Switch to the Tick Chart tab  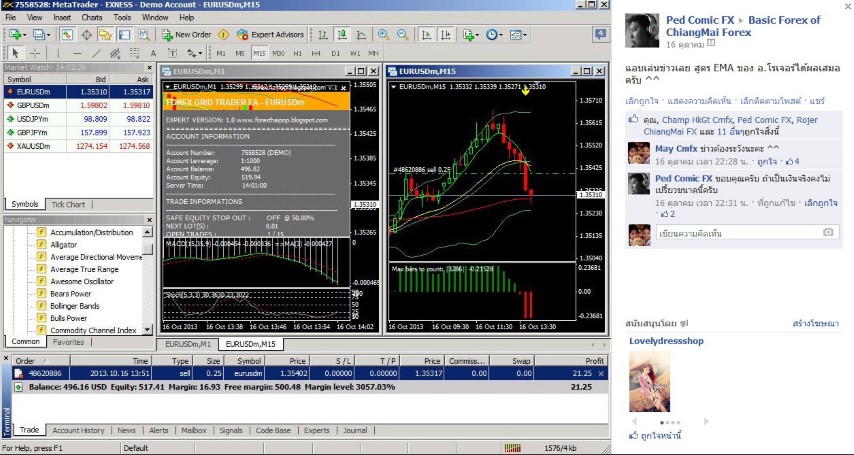click(x=68, y=204)
